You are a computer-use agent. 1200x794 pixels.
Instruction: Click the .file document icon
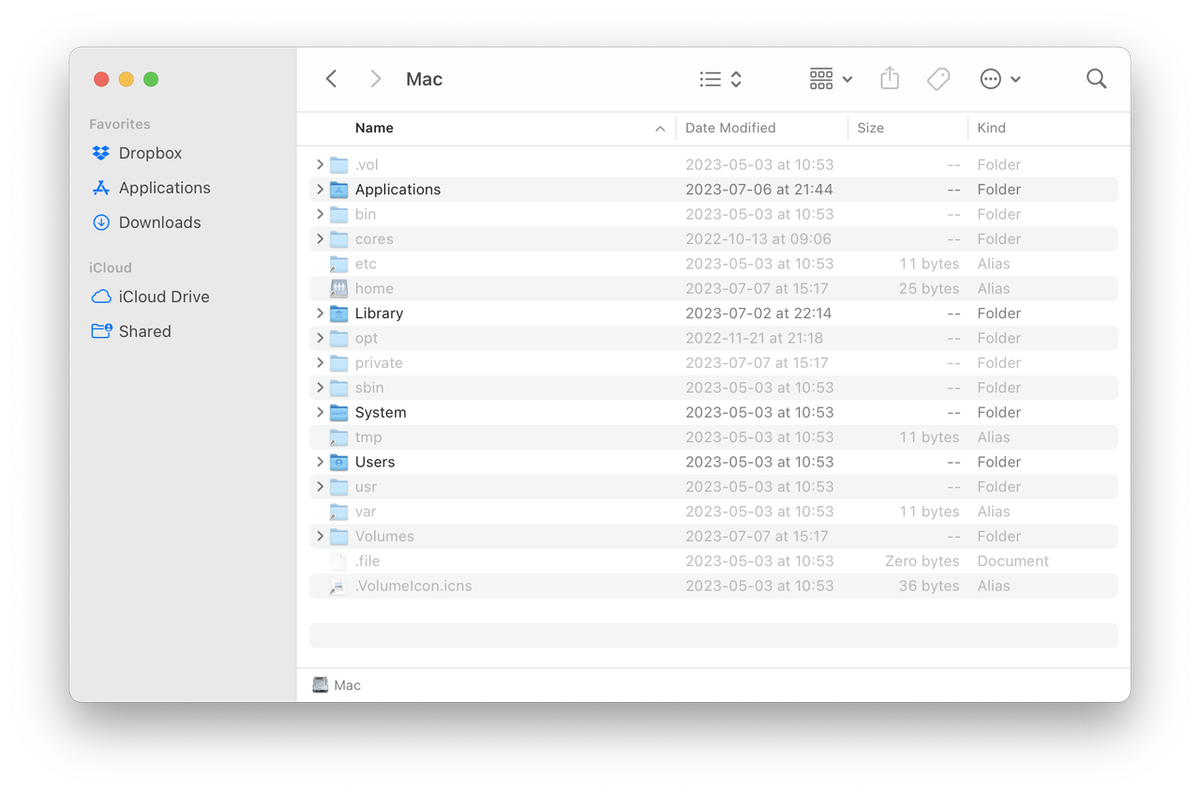click(x=339, y=561)
